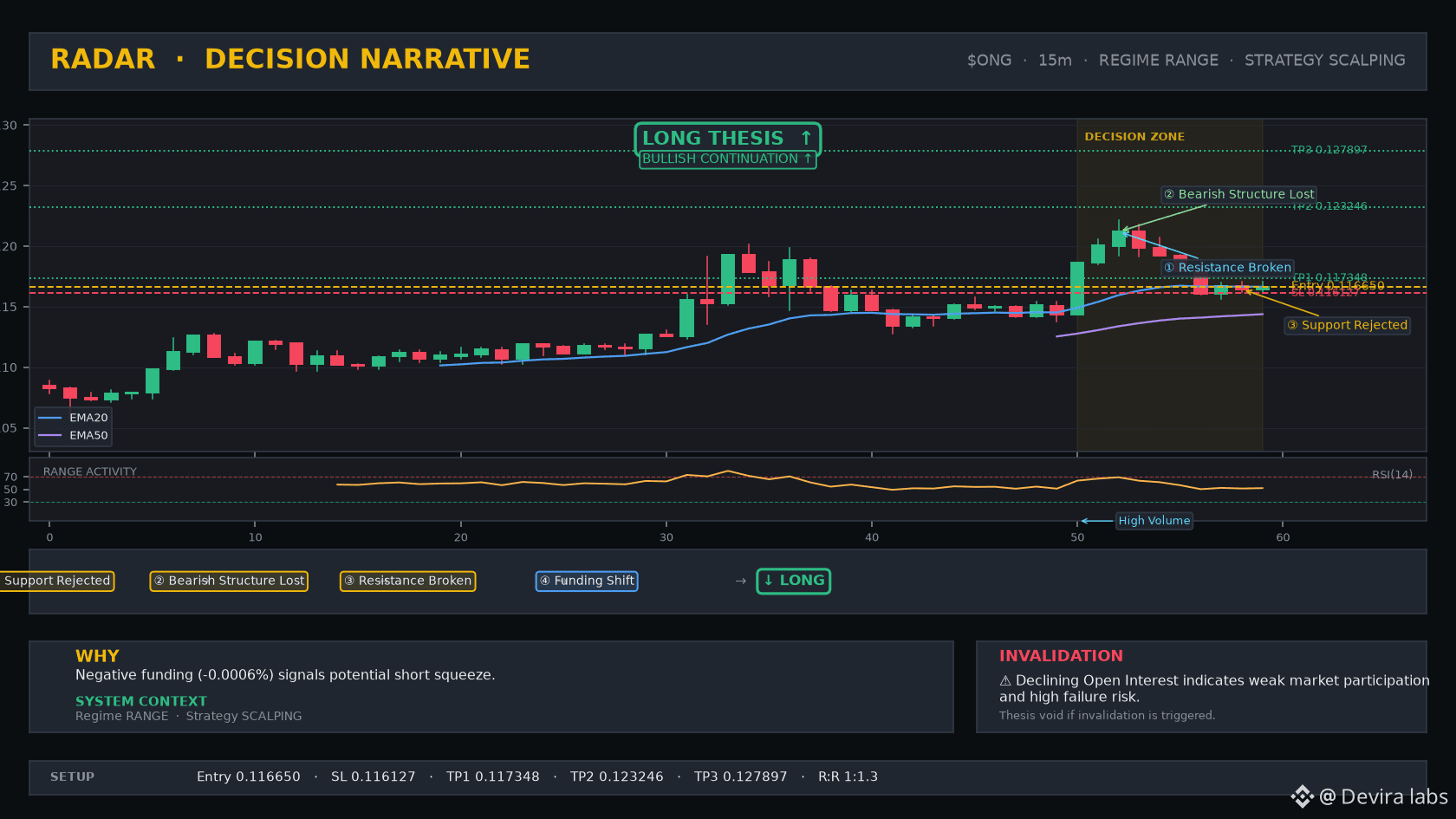Viewport: 1456px width, 819px height.
Task: Click the EMA50 legend entry
Action: pyautogui.click(x=74, y=436)
